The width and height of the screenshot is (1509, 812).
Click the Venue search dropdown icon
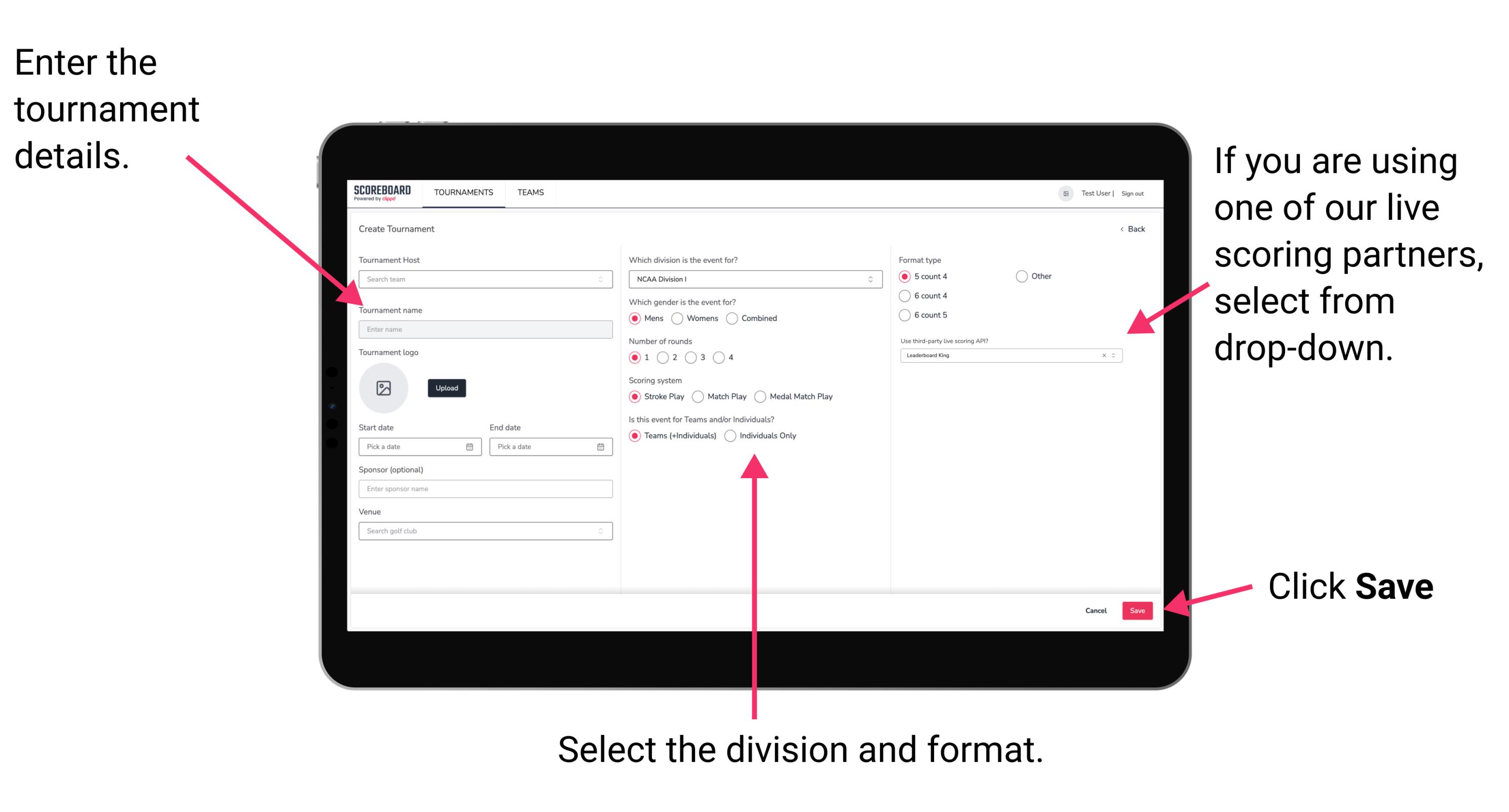[601, 531]
